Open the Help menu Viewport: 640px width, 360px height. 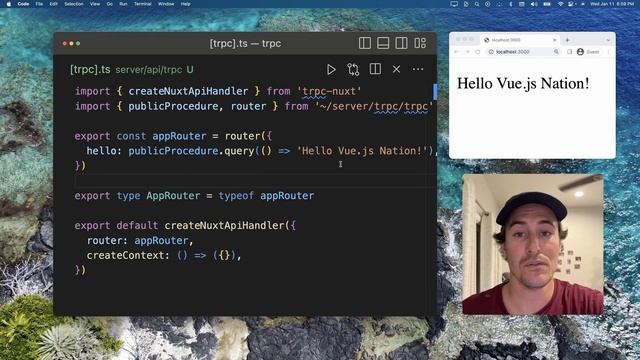click(185, 4)
